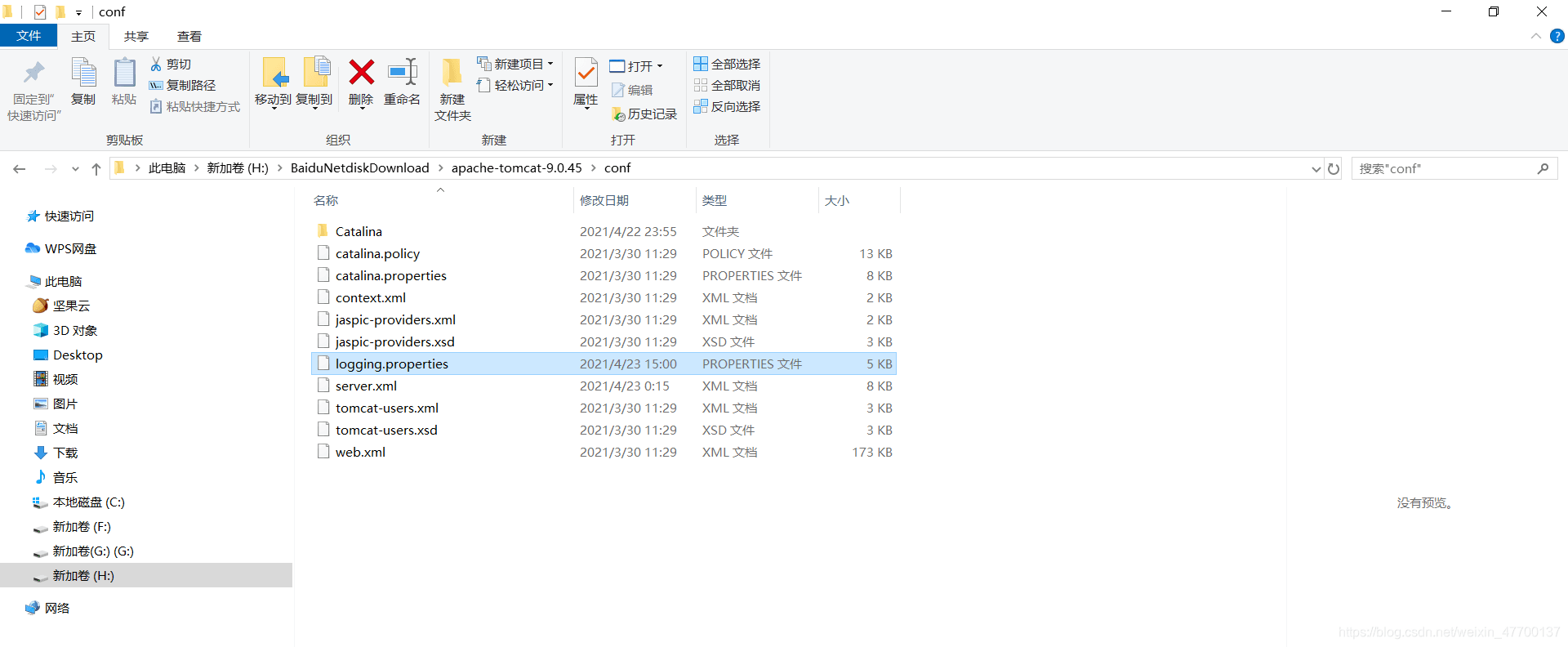Image resolution: width=1568 pixels, height=647 pixels.
Task: Click the Help question mark icon
Action: (x=1557, y=36)
